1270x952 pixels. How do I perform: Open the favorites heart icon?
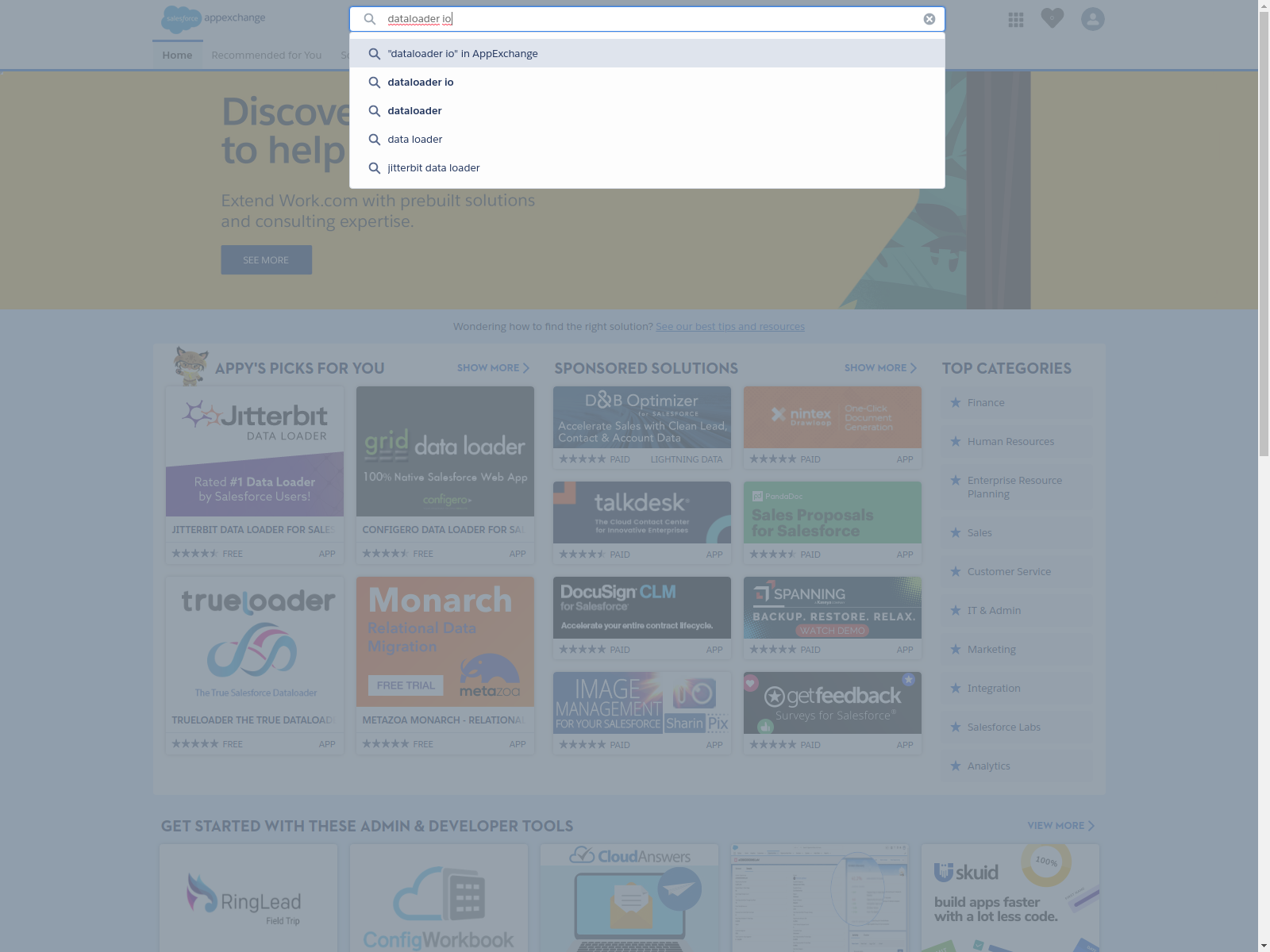click(x=1053, y=18)
